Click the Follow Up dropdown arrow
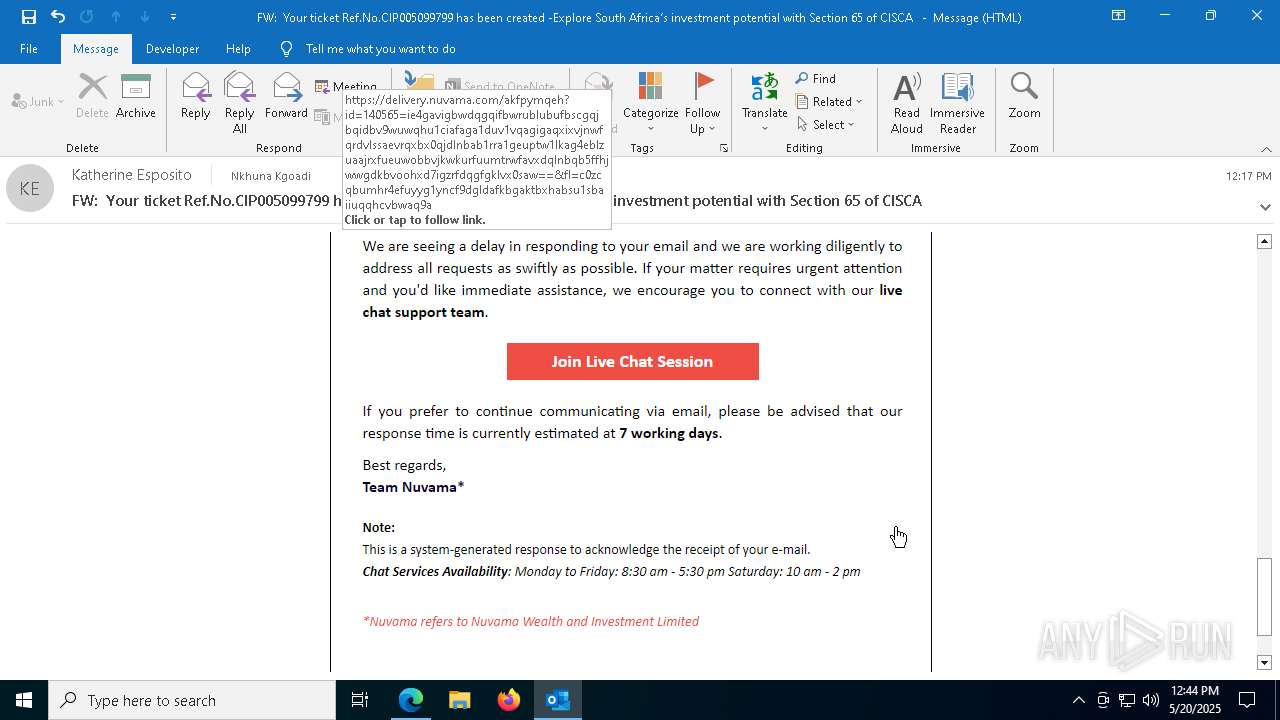Screen dimensions: 1280x720 click(711, 129)
